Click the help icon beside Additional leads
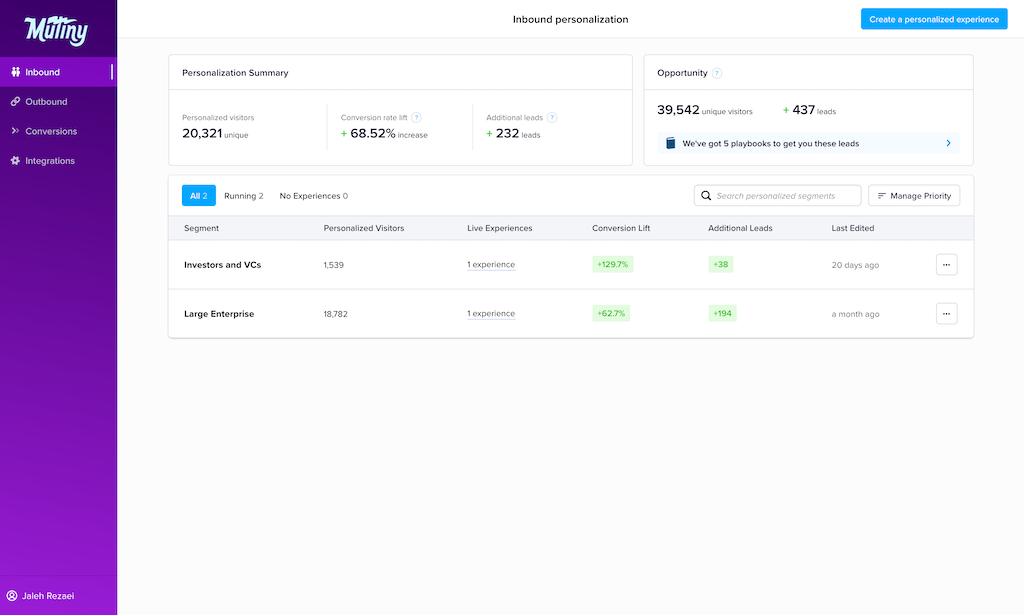 pyautogui.click(x=552, y=117)
